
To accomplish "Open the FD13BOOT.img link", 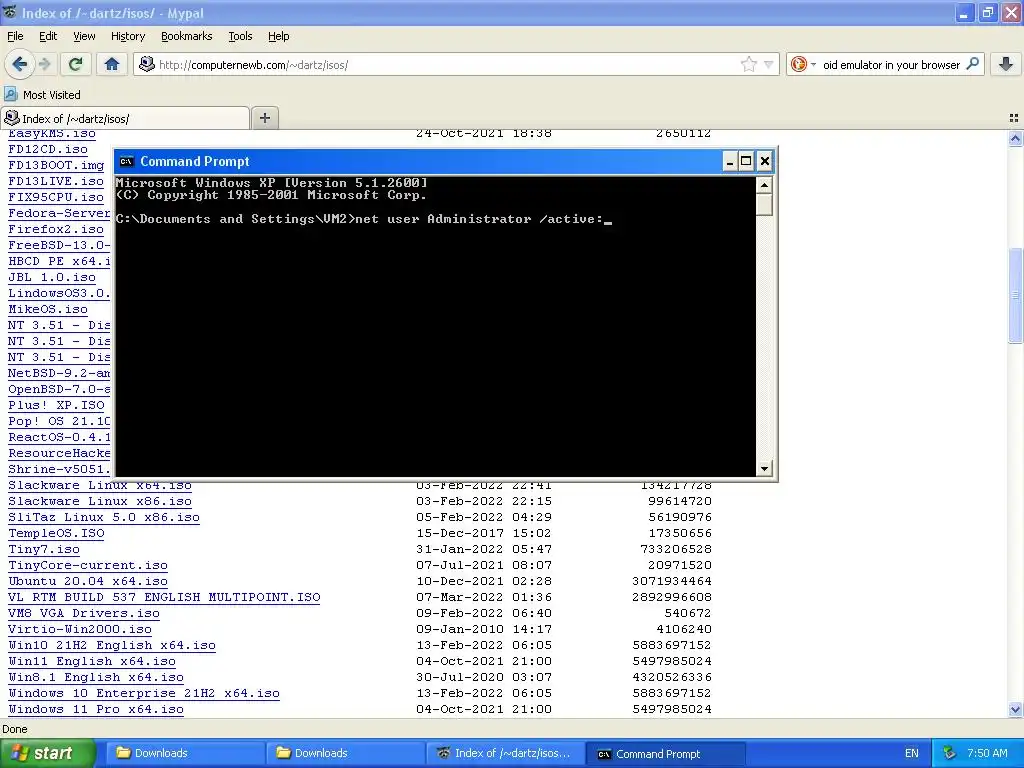I will 56,165.
